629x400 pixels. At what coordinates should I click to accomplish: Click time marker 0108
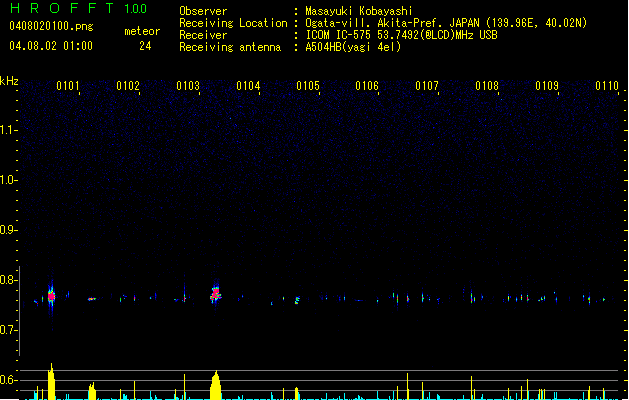487,86
